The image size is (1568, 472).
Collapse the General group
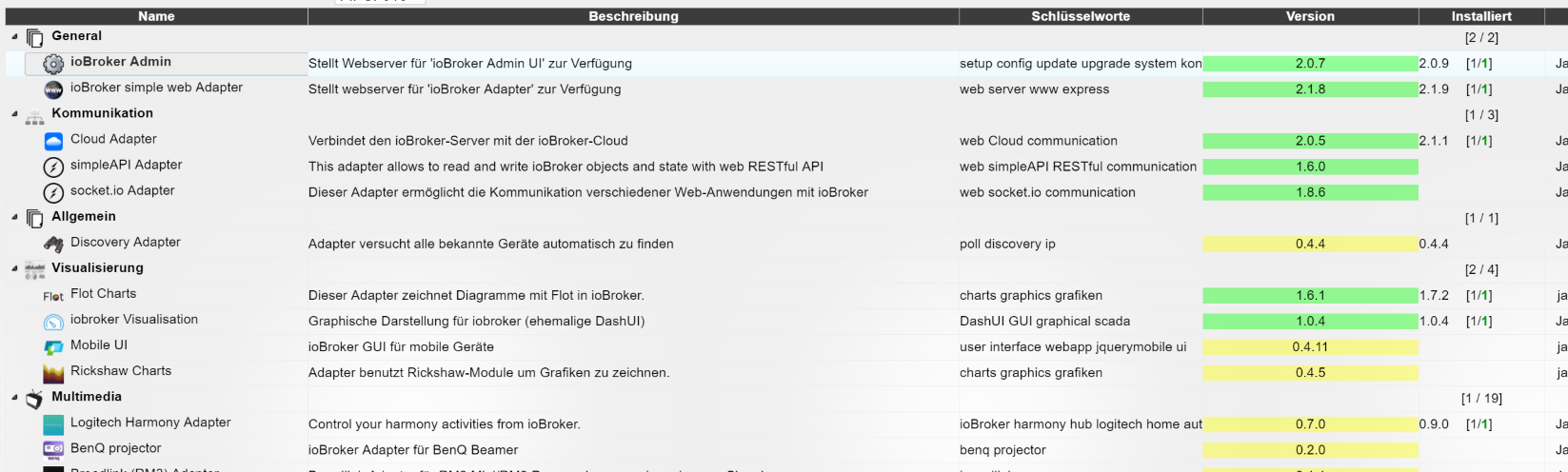14,36
